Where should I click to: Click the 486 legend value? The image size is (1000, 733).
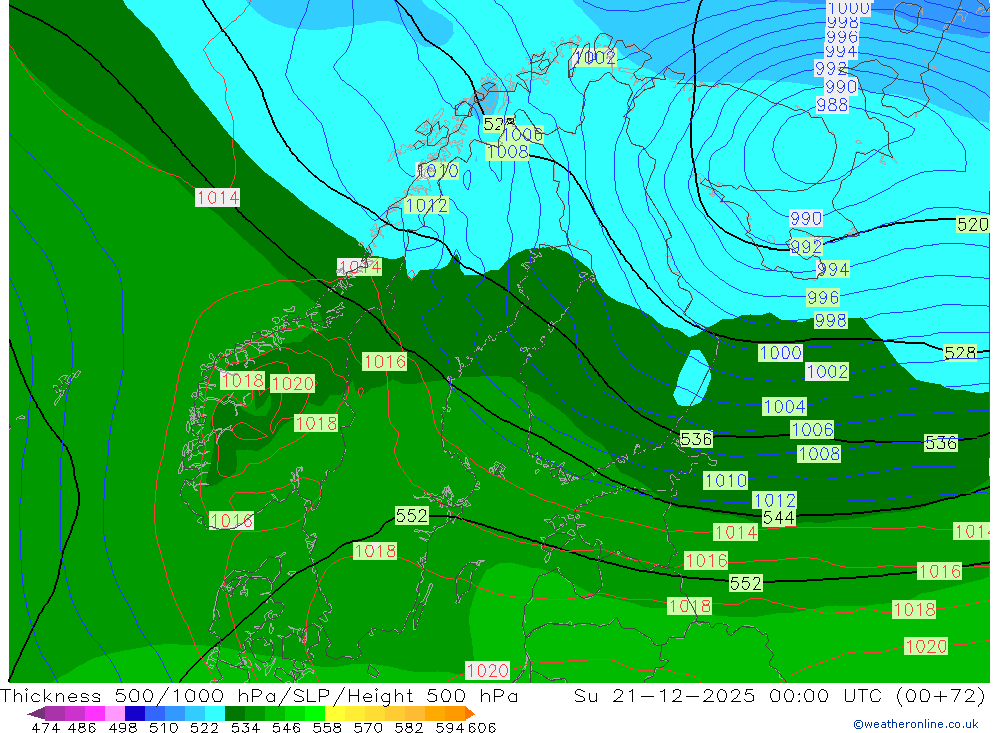[x=82, y=728]
